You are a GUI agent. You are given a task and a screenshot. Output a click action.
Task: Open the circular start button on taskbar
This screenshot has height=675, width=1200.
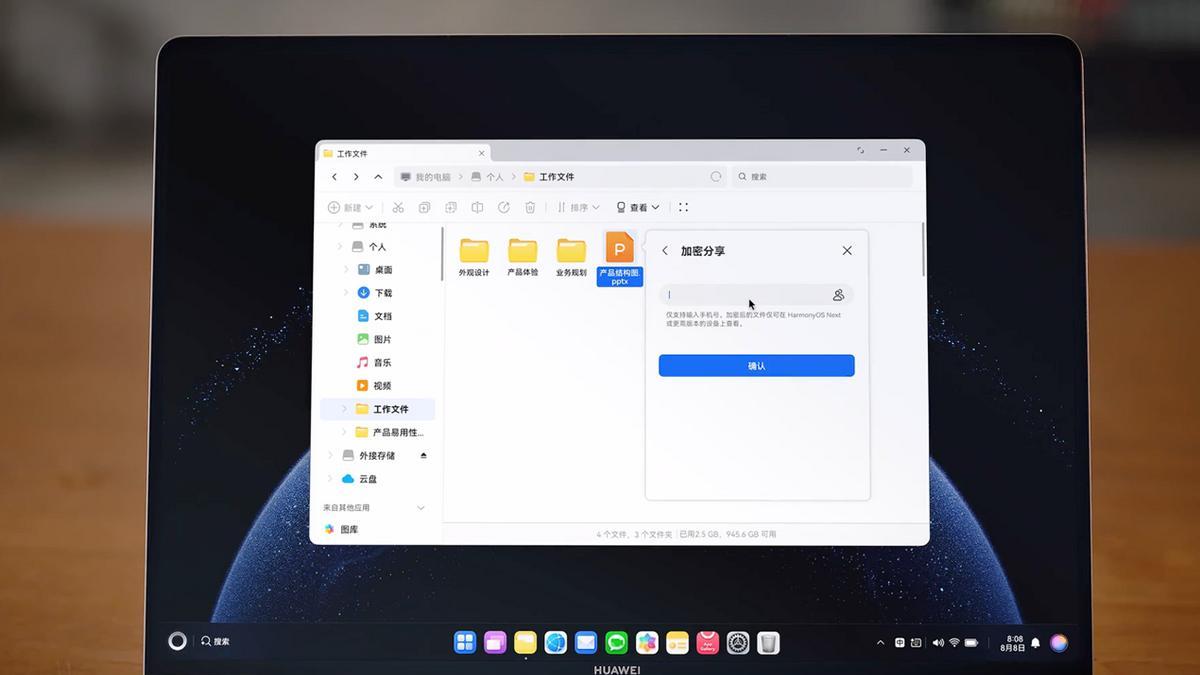(177, 642)
